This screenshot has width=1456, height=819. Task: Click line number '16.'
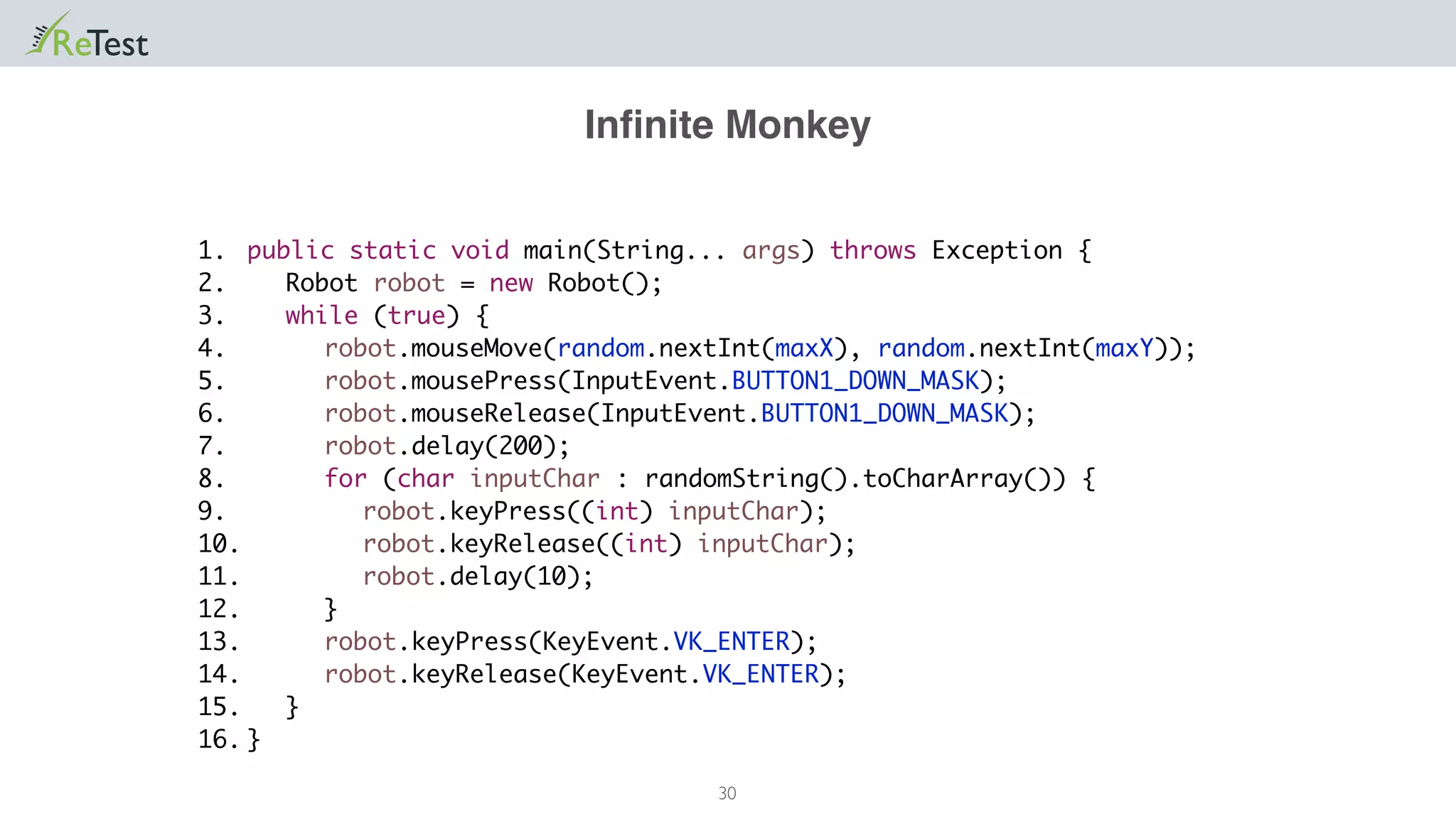(x=219, y=739)
